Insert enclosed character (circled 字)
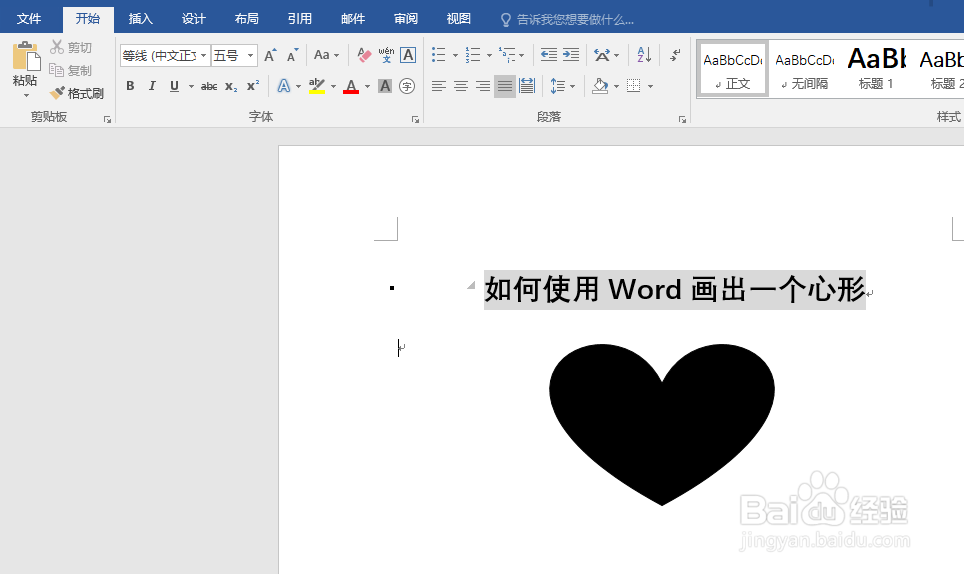This screenshot has width=964, height=574. pos(407,86)
